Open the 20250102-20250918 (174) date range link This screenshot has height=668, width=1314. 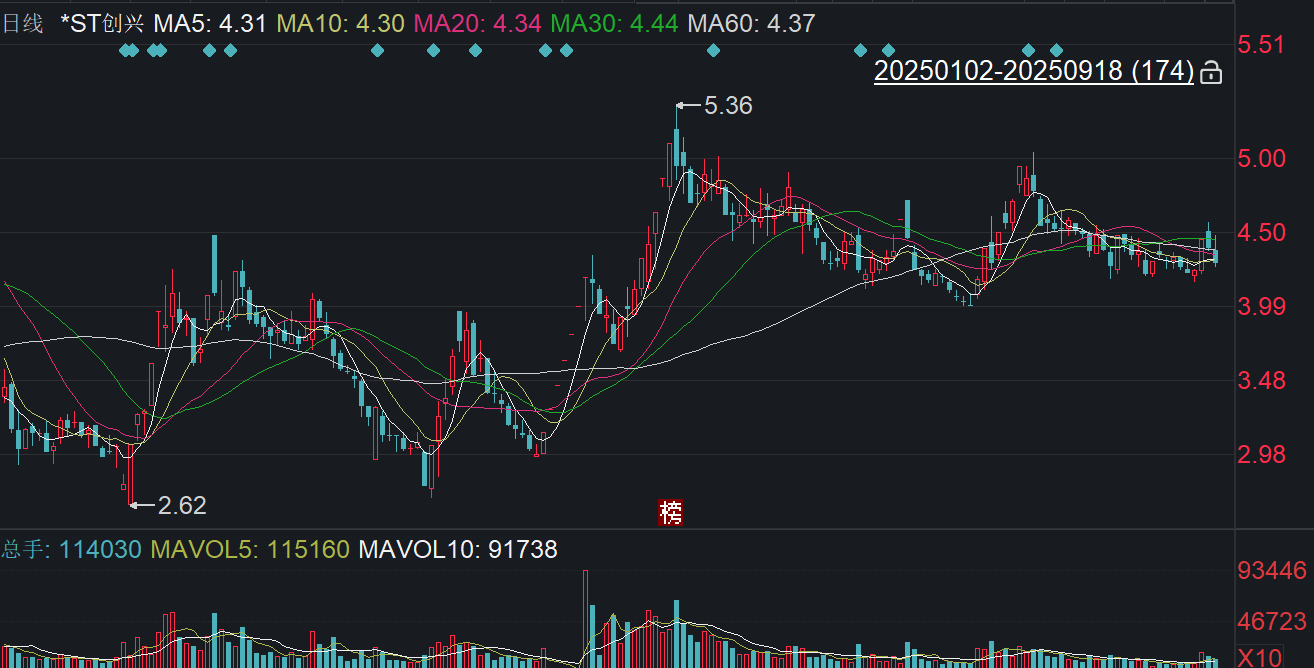click(1034, 71)
